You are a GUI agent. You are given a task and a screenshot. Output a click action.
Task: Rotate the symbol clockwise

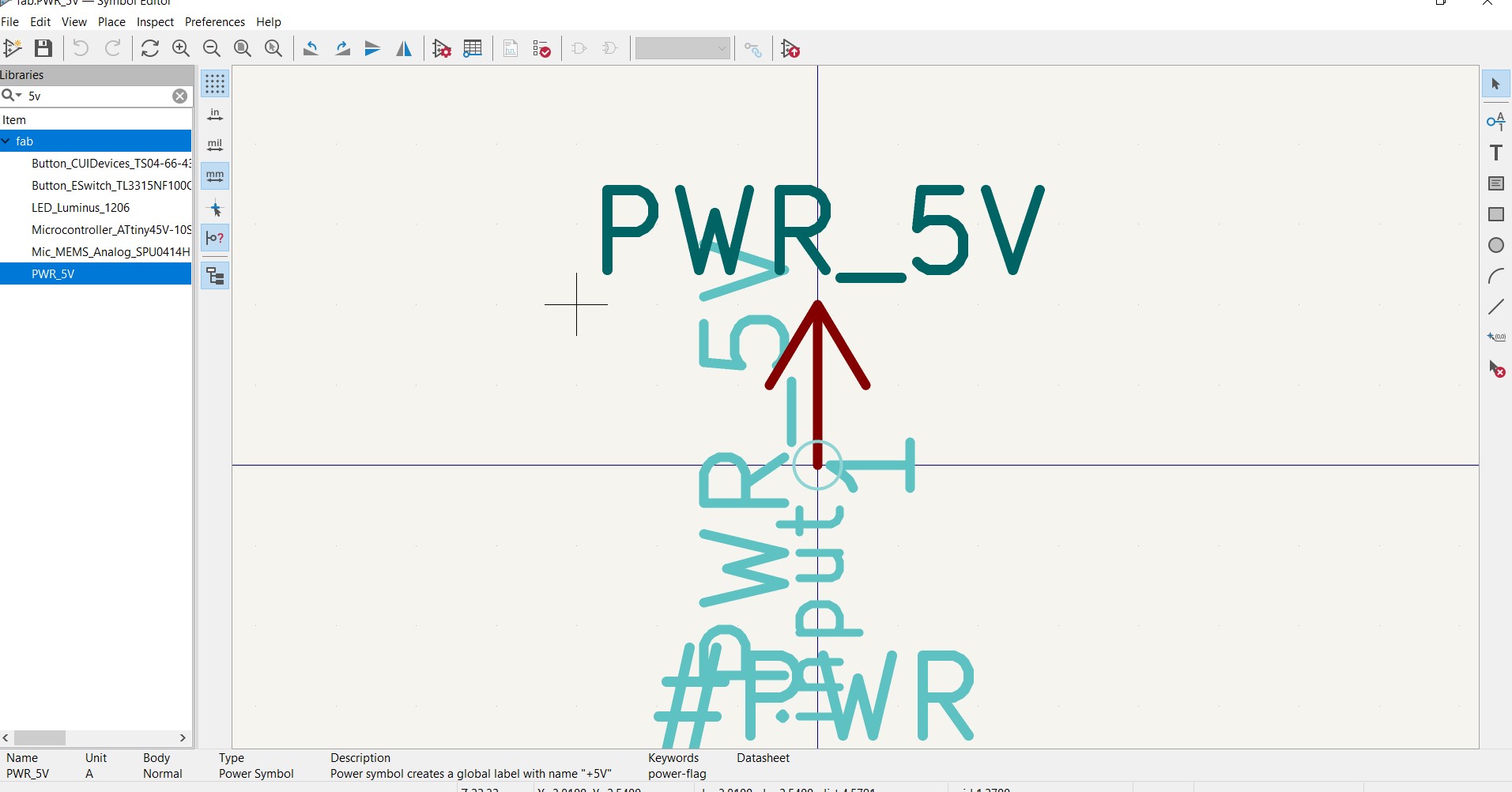[x=342, y=48]
